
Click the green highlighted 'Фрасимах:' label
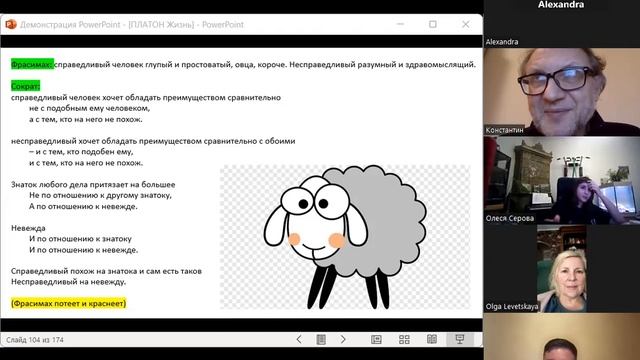click(32, 64)
